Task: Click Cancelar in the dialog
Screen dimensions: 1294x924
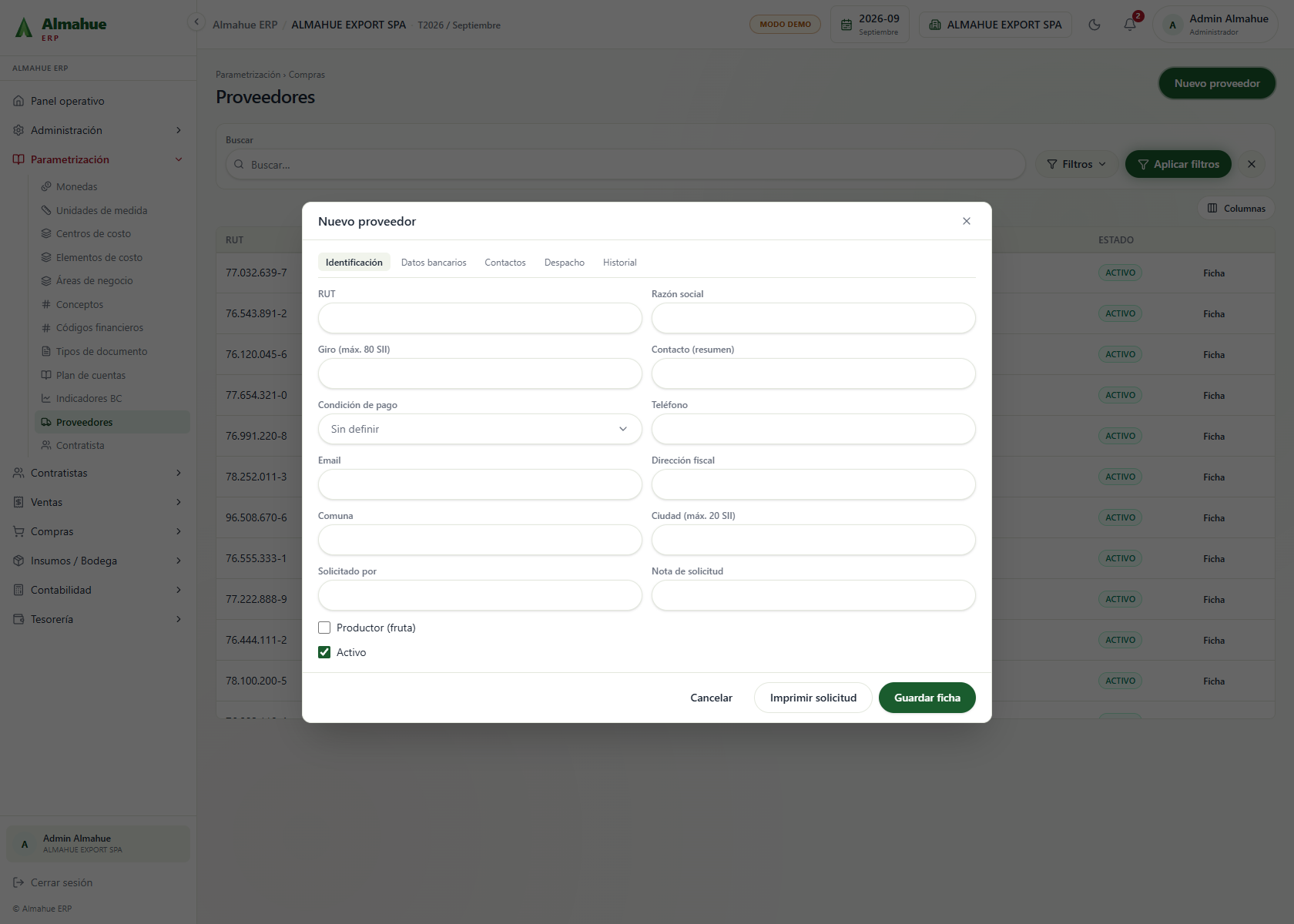Action: pos(711,698)
